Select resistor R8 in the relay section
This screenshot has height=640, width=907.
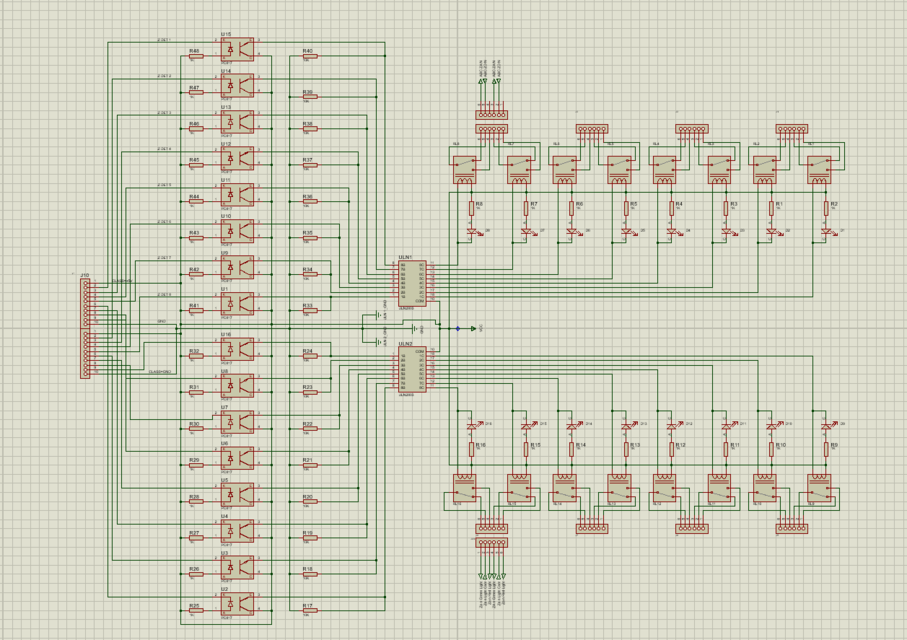pos(471,207)
